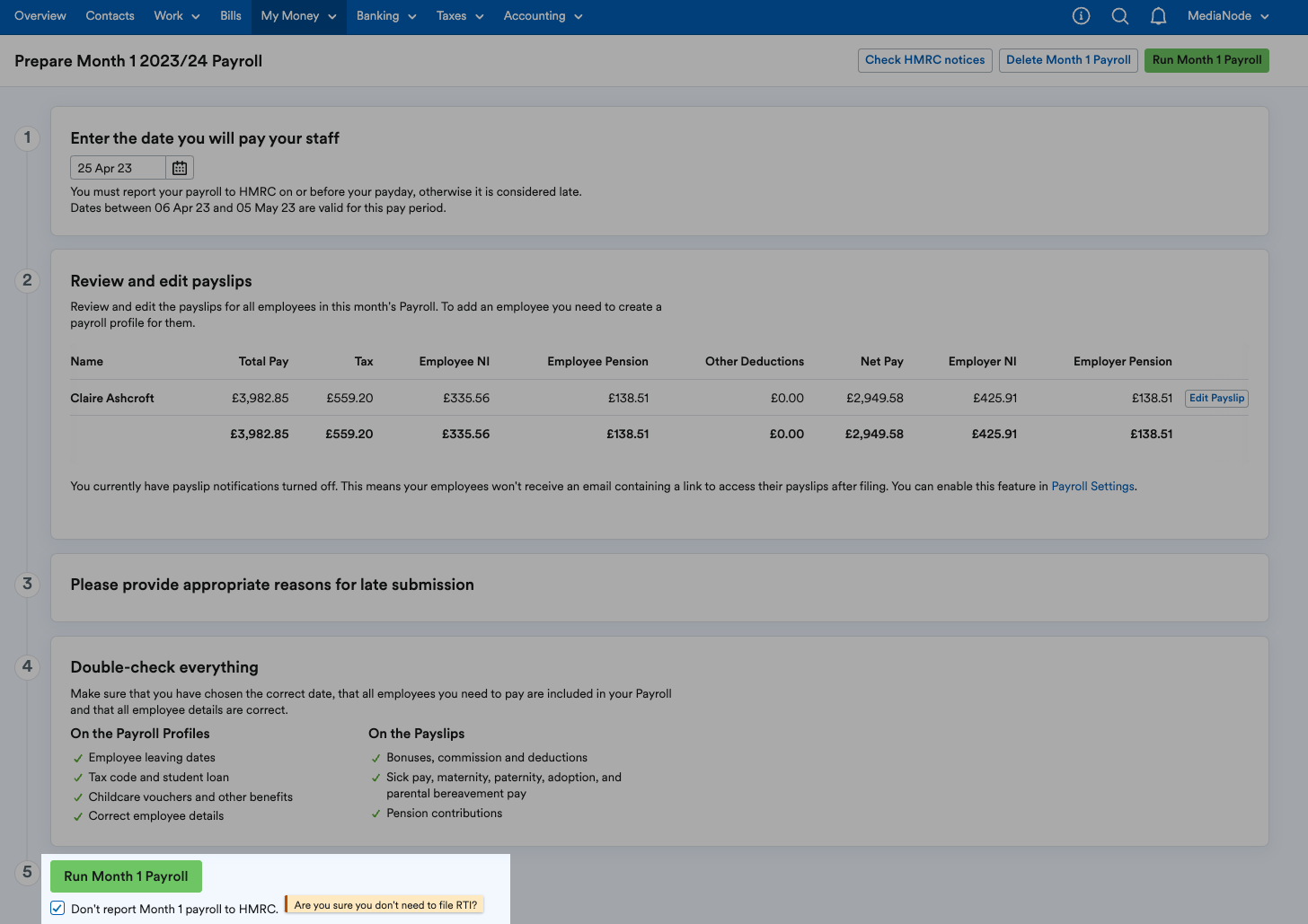Expand the Work menu dropdown
Image resolution: width=1308 pixels, height=924 pixels.
(x=177, y=16)
